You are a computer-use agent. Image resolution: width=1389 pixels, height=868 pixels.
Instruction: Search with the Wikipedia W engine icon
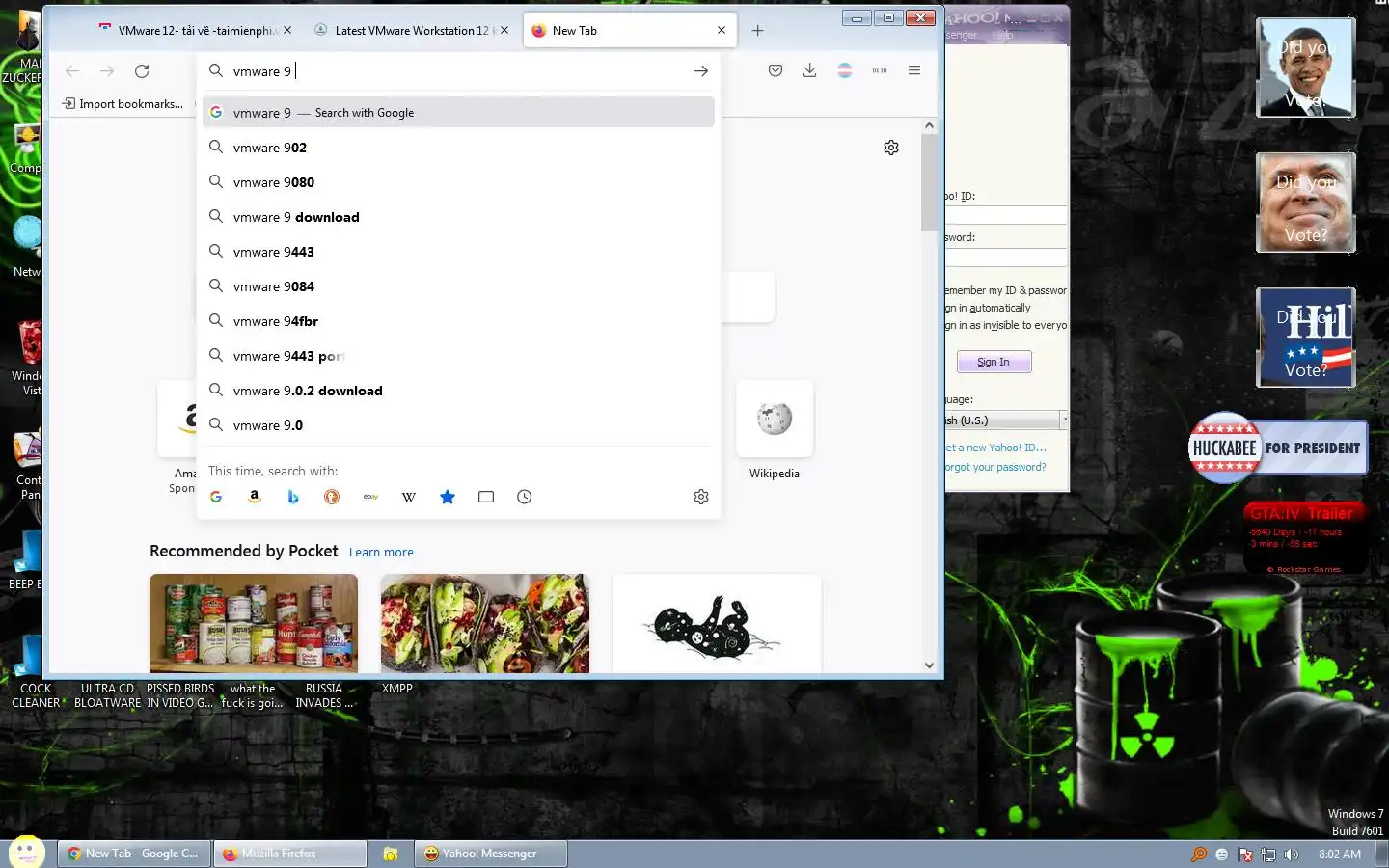[x=409, y=497]
